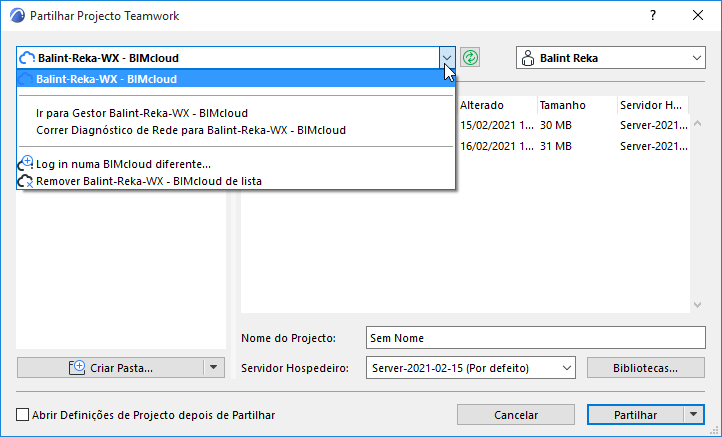Sort by the Servidor H... column header
Screen dimensions: 722x437
(x=653, y=105)
